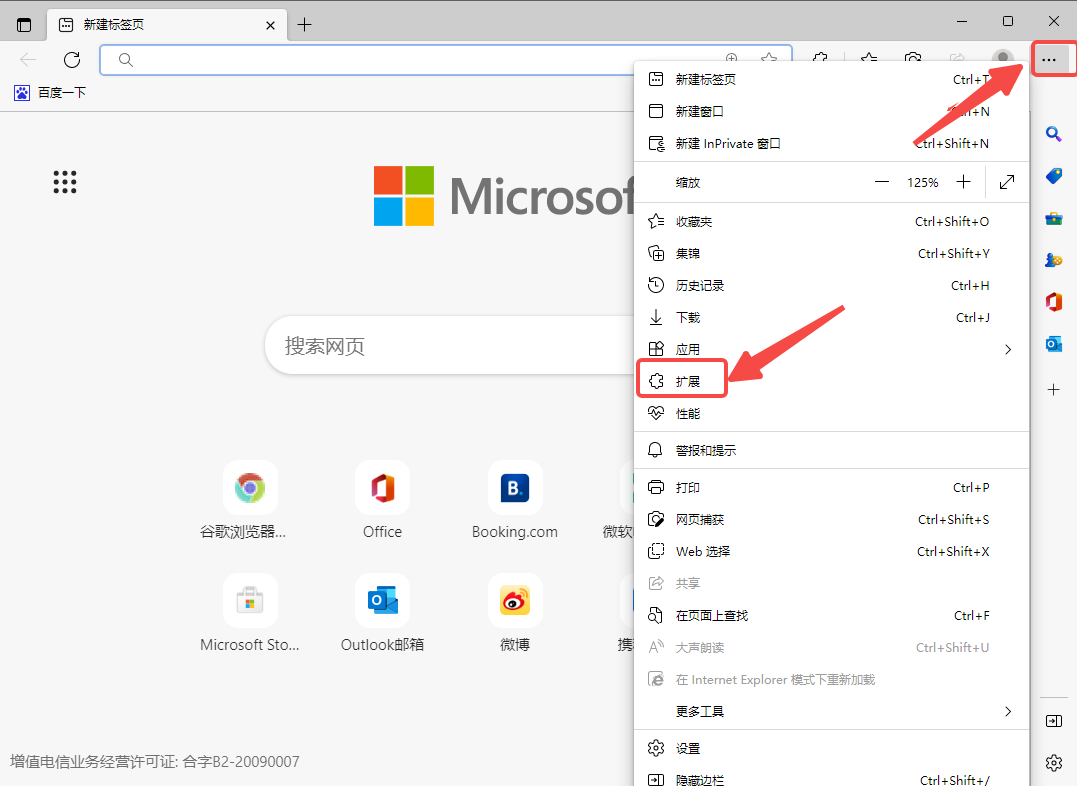Open the shopping tag sidebar icon
This screenshot has height=786, width=1077.
[1053, 176]
